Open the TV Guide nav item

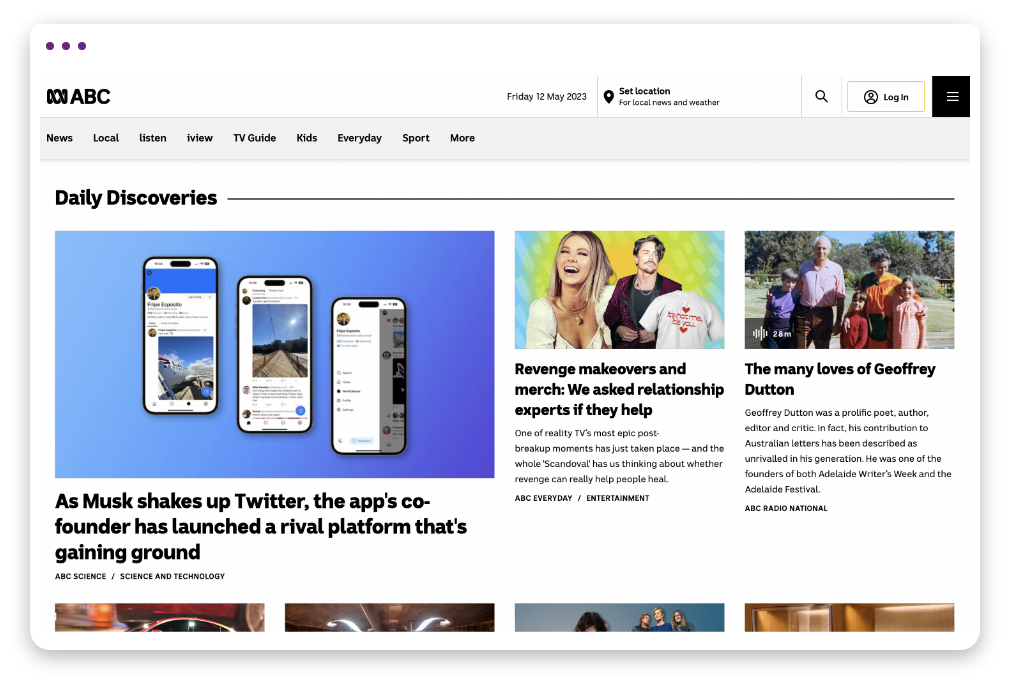click(254, 138)
